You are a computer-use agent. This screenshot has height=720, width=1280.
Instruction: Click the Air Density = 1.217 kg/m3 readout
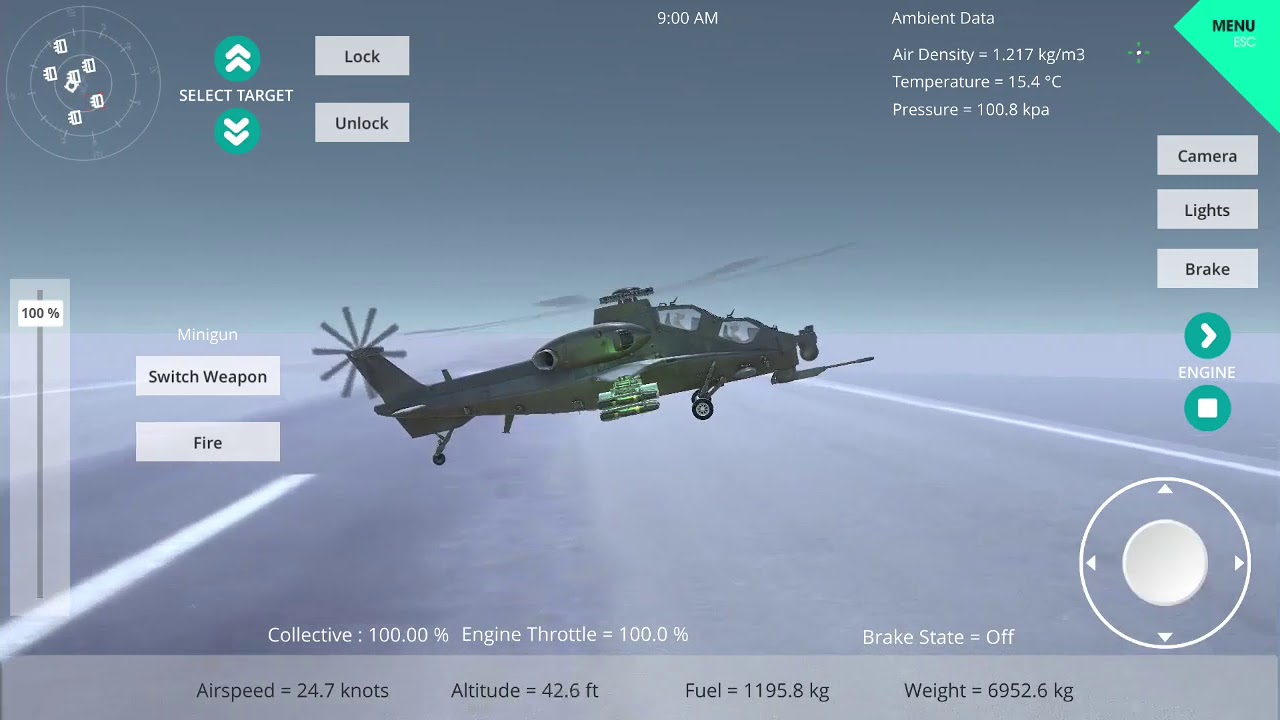pos(989,55)
